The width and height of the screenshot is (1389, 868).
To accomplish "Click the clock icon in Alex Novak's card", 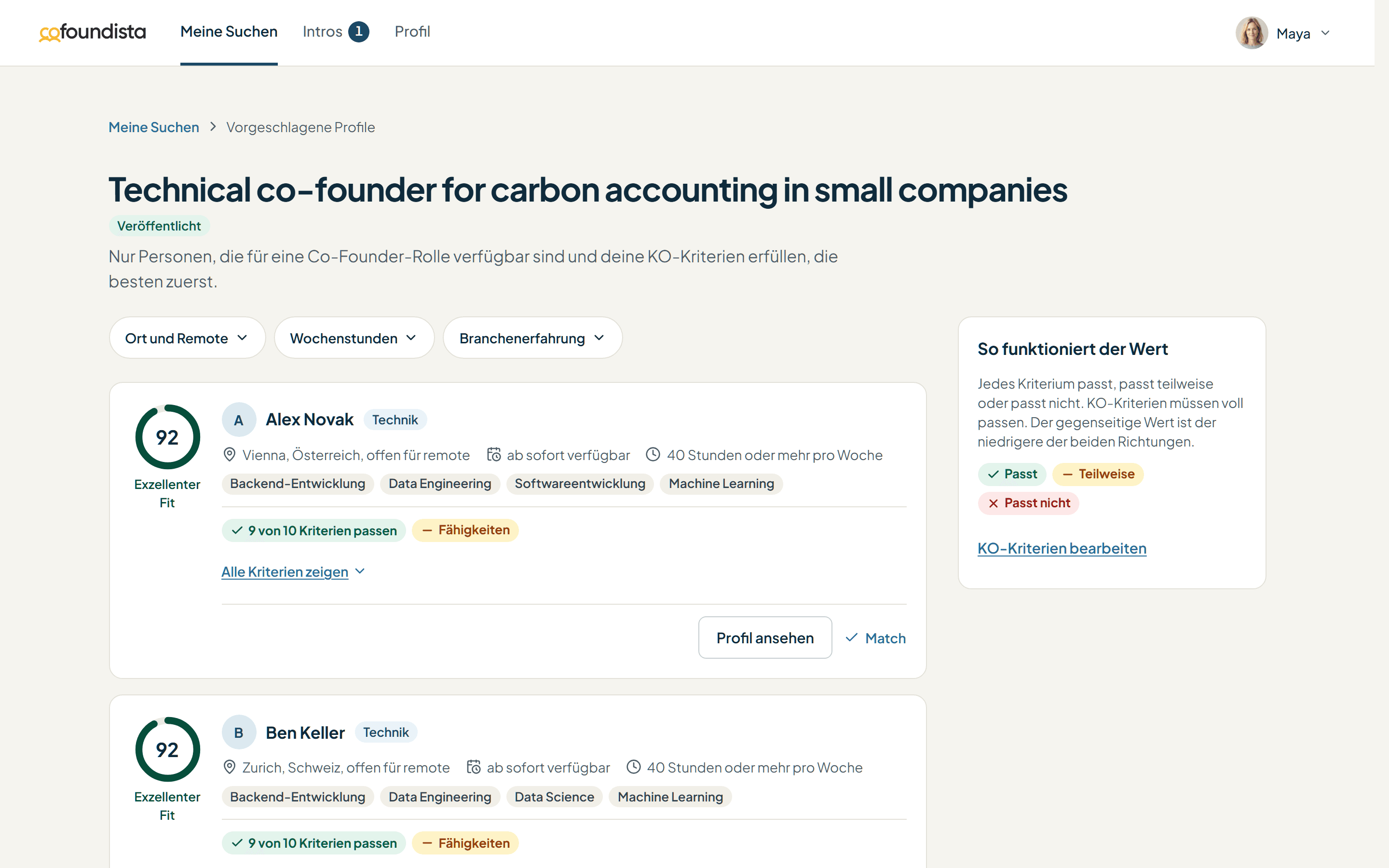I will point(653,455).
